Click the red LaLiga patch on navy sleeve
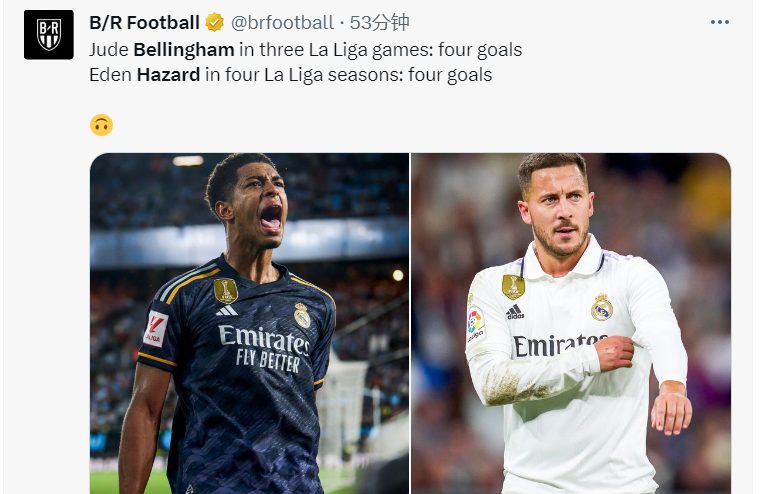The image size is (762, 494). pyautogui.click(x=156, y=329)
